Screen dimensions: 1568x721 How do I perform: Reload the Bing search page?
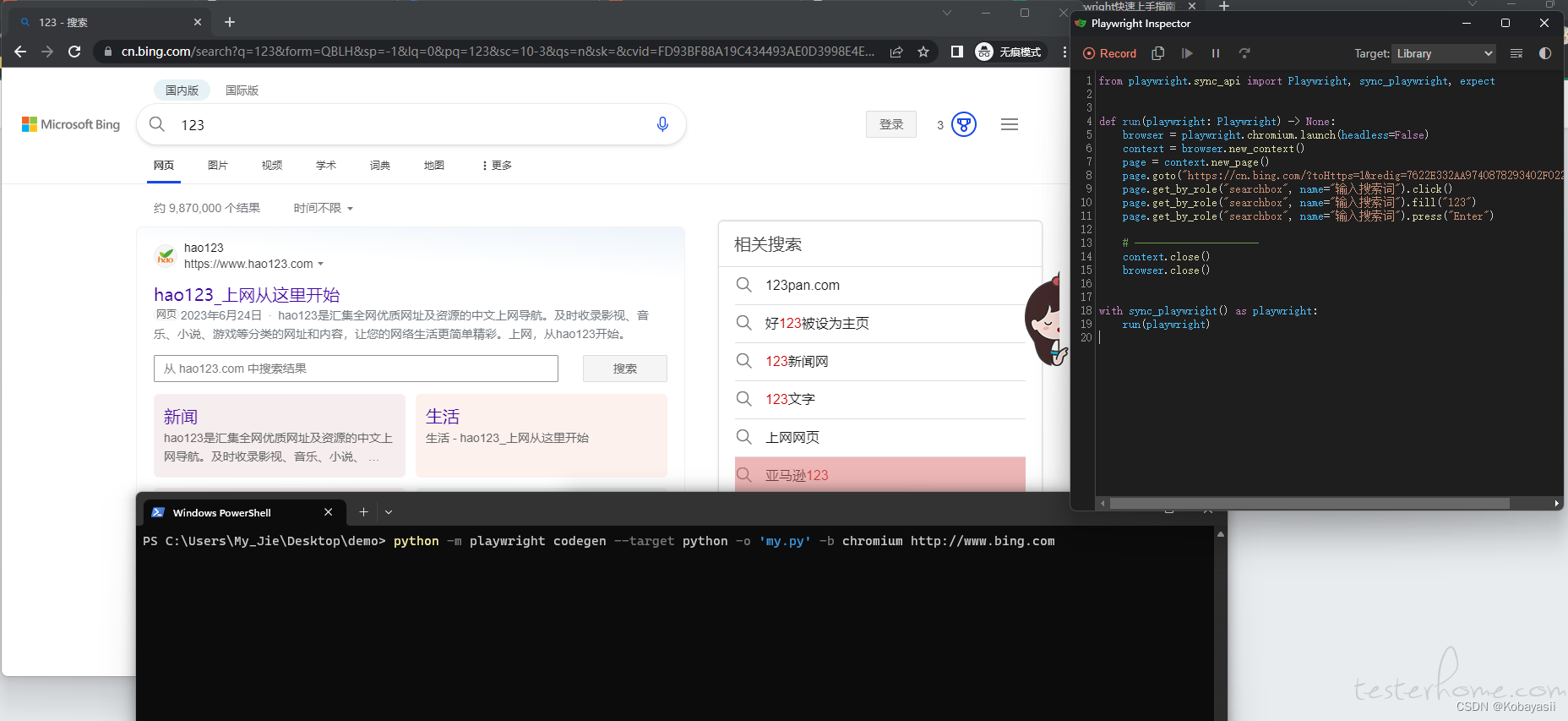[74, 52]
